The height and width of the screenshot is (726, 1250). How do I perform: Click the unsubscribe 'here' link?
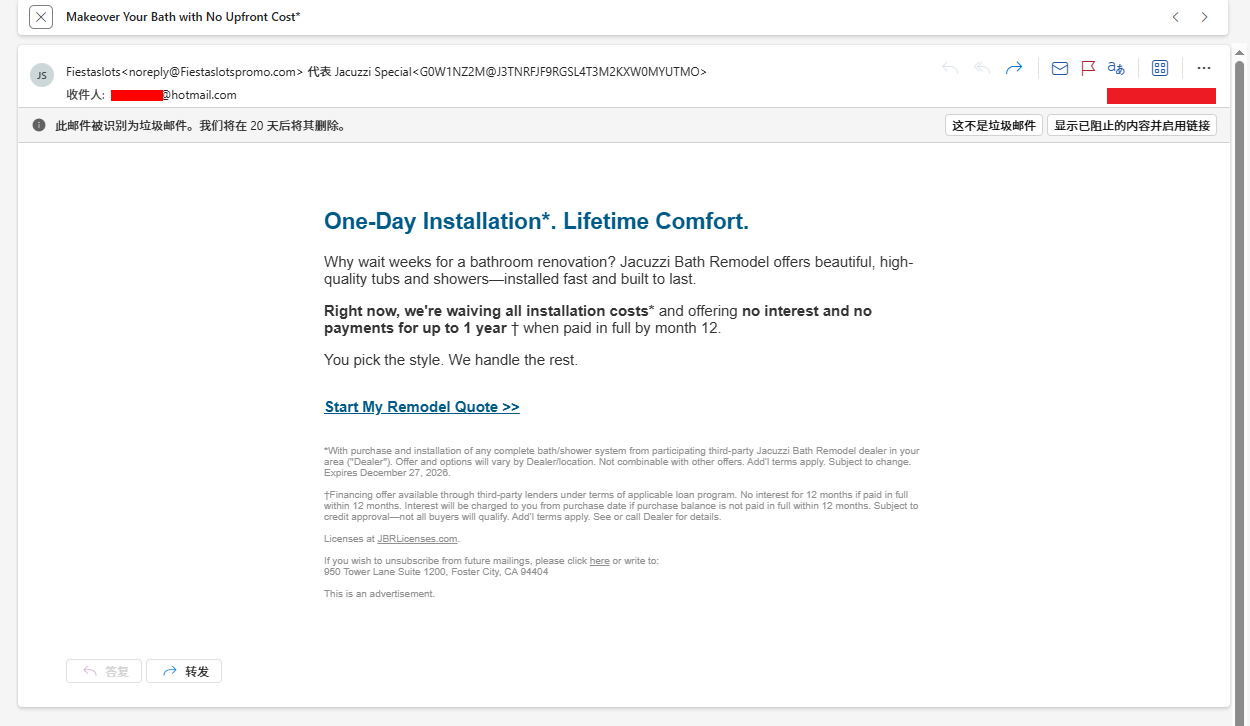(599, 561)
